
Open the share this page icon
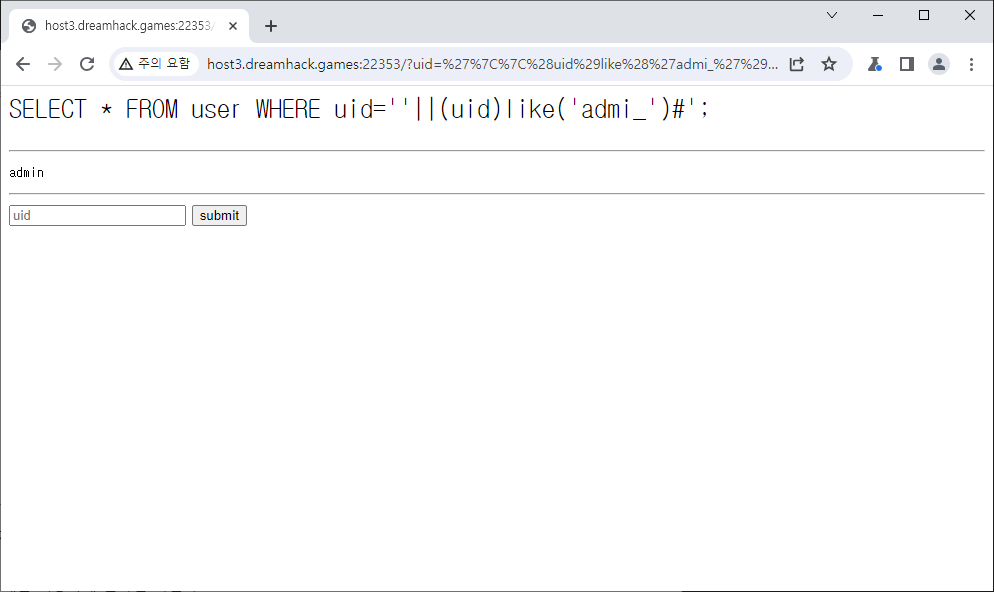pos(797,64)
